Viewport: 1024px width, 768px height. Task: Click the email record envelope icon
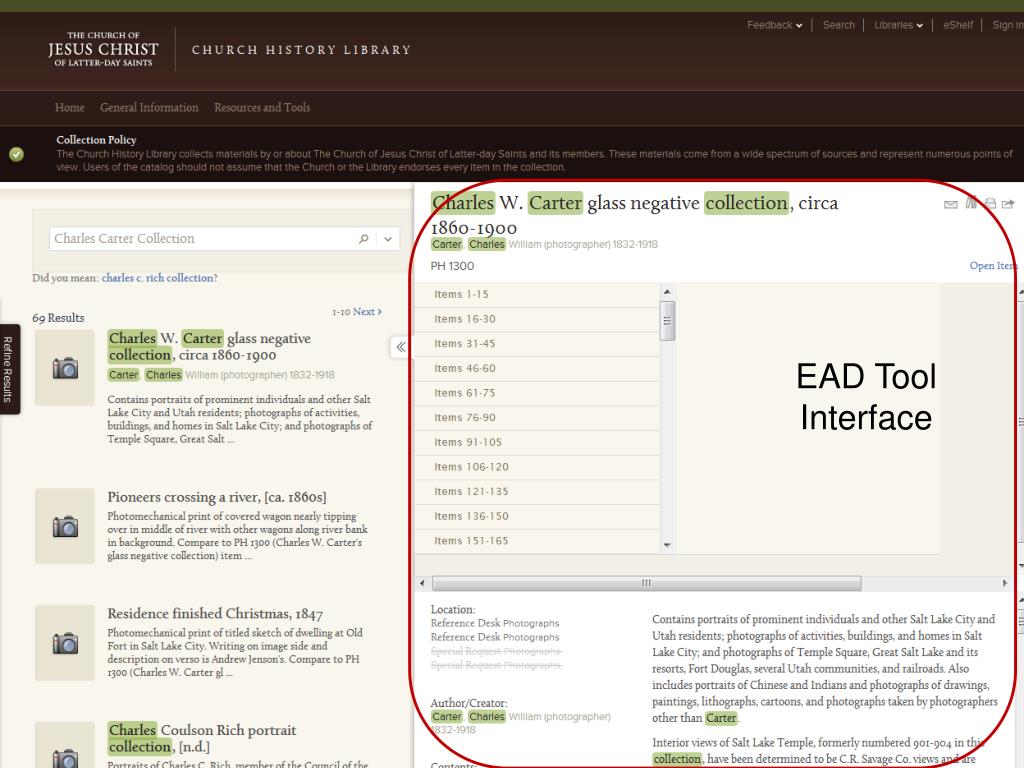coord(951,204)
